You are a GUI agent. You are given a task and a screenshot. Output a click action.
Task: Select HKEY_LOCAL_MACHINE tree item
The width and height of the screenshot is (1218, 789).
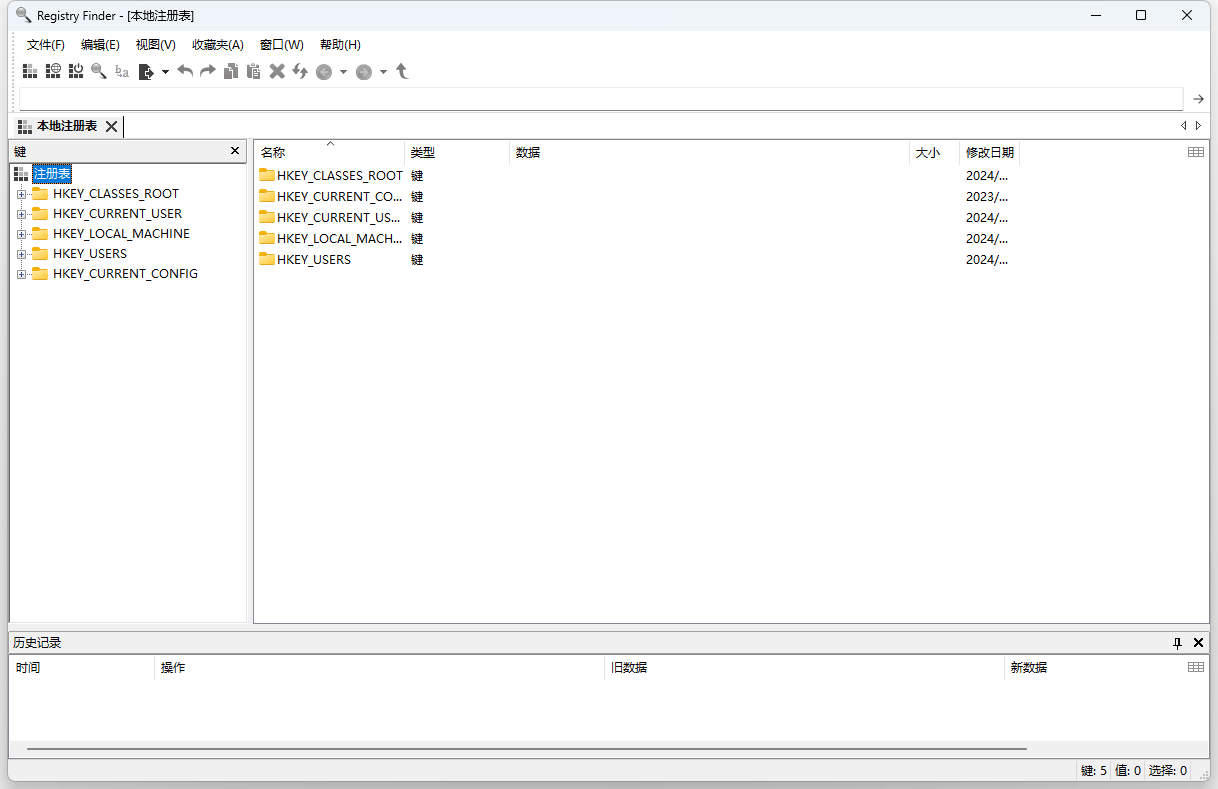tap(121, 234)
